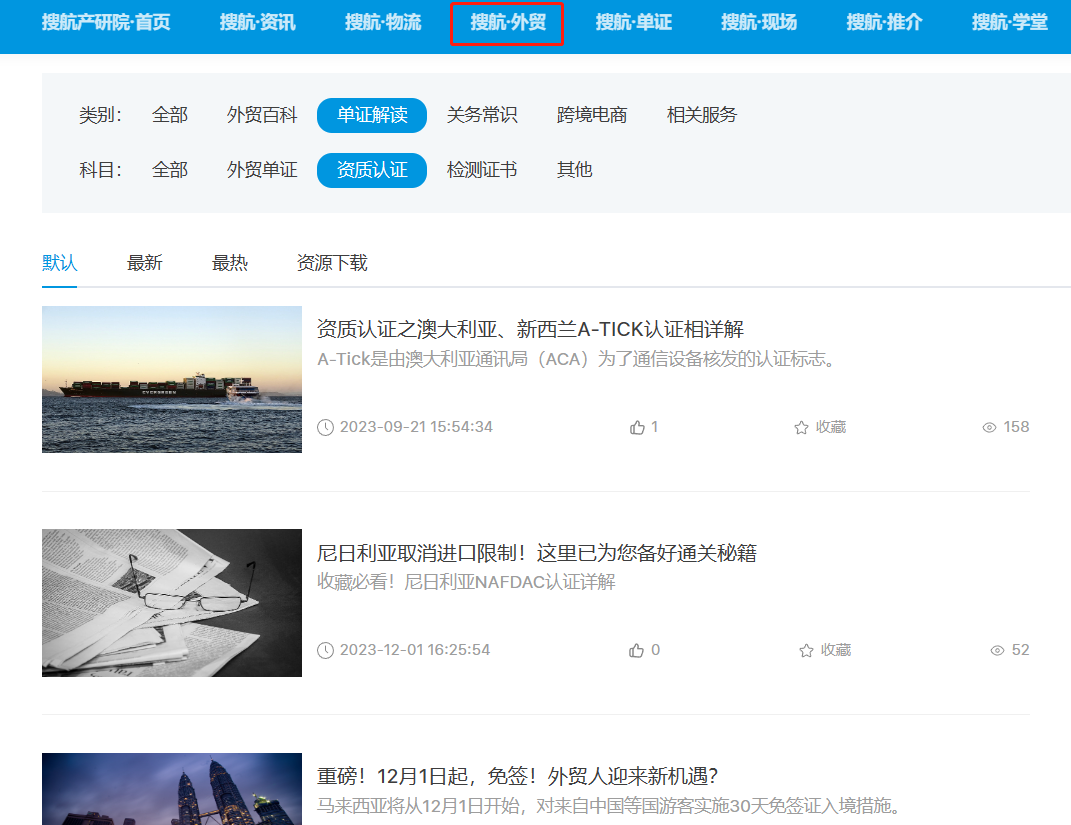Open 搜航·物流 in the top navigation
Viewport: 1071px width, 825px height.
[x=383, y=23]
